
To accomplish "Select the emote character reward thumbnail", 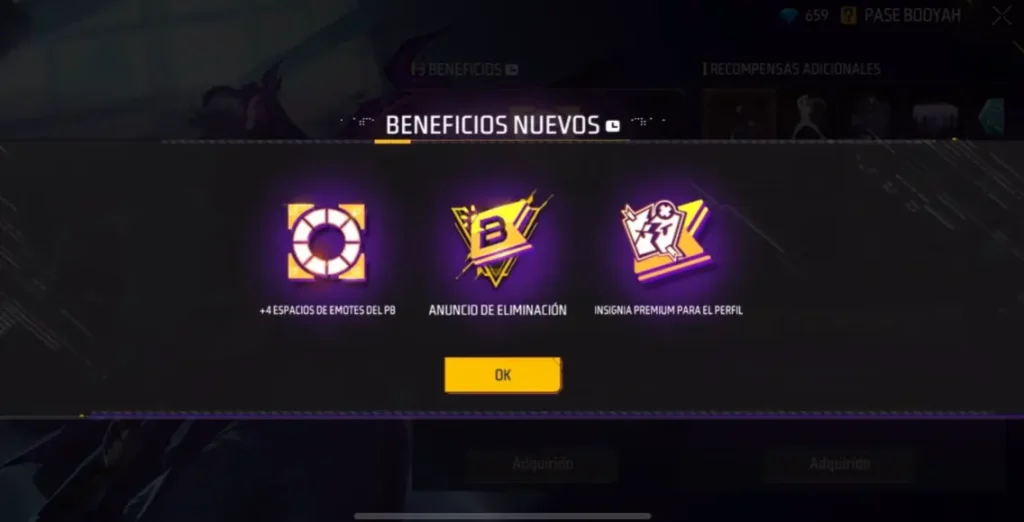I will tap(808, 115).
